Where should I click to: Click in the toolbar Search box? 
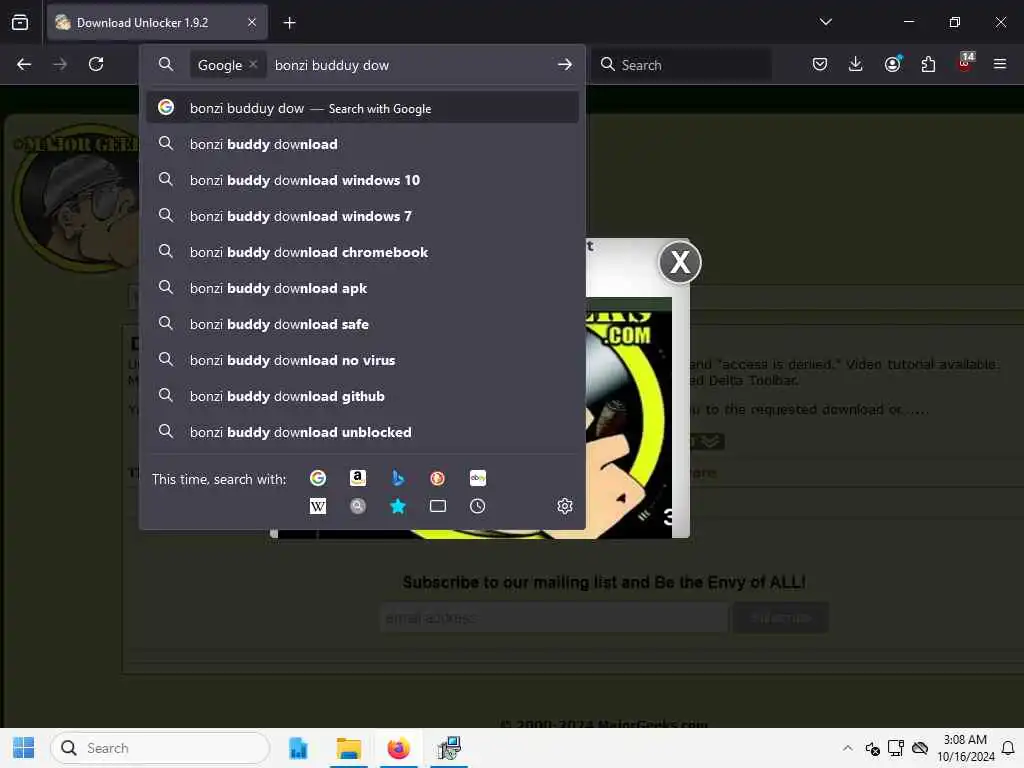681,64
